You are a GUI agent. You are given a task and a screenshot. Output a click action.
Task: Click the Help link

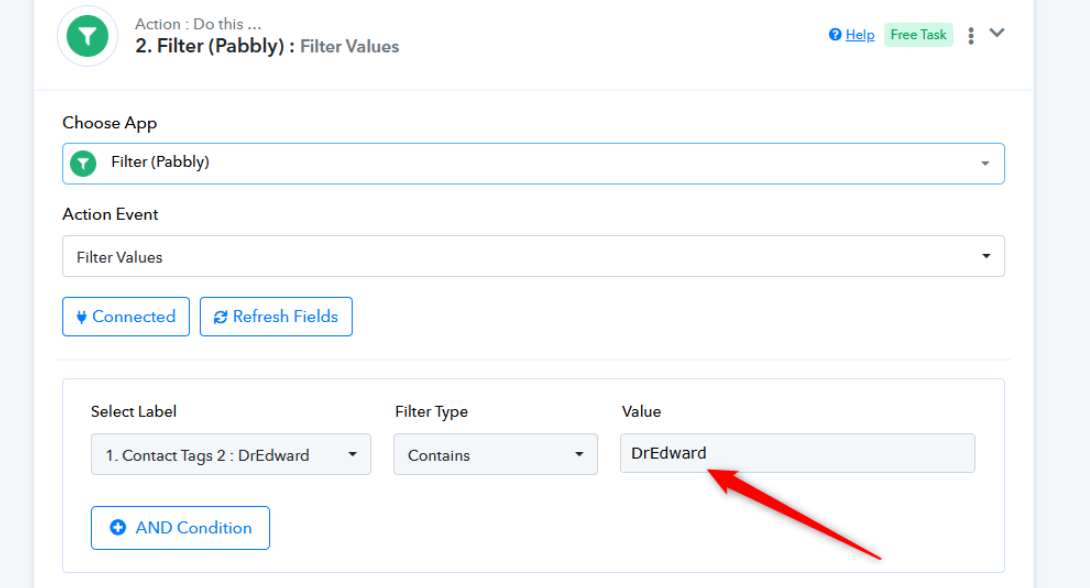click(860, 35)
